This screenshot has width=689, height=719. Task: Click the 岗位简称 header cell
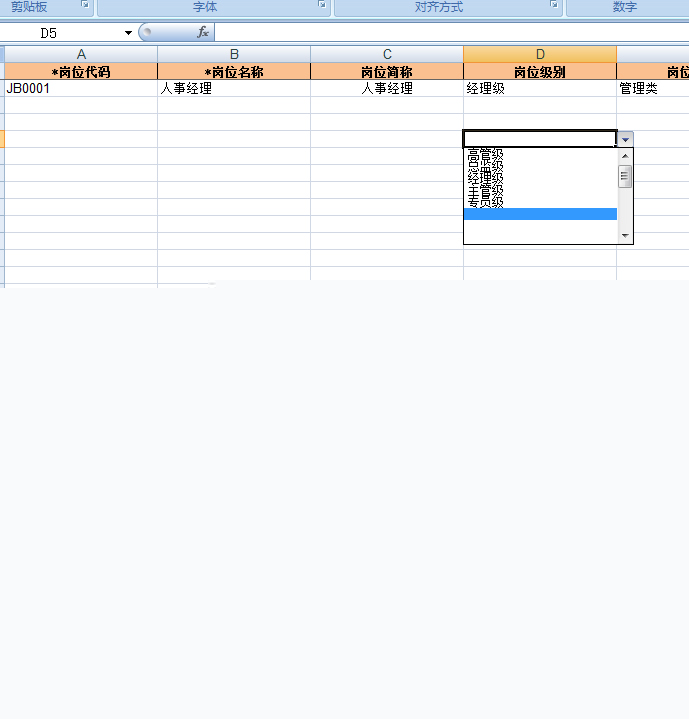click(387, 72)
